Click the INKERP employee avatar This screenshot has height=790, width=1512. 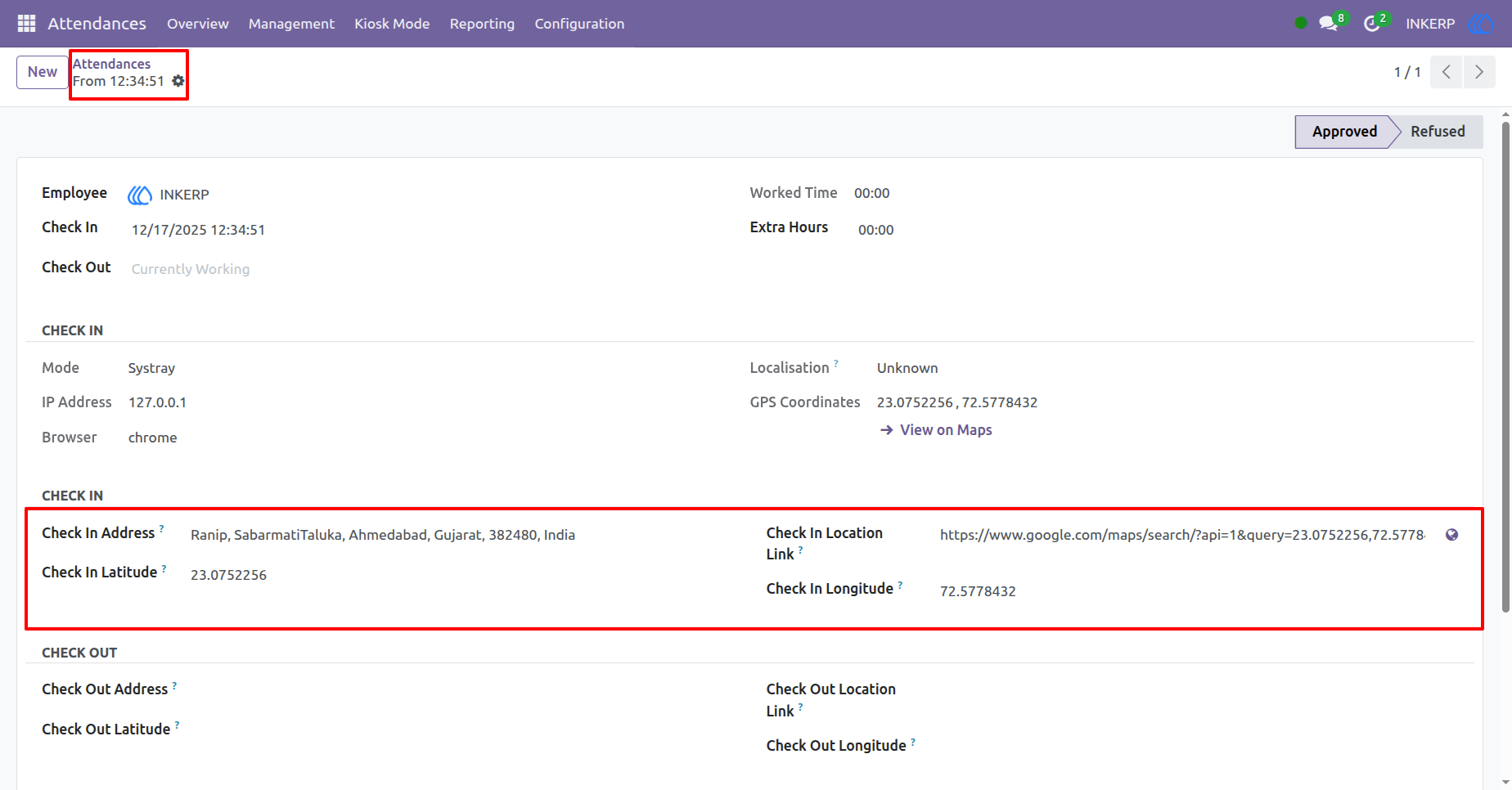click(x=140, y=195)
